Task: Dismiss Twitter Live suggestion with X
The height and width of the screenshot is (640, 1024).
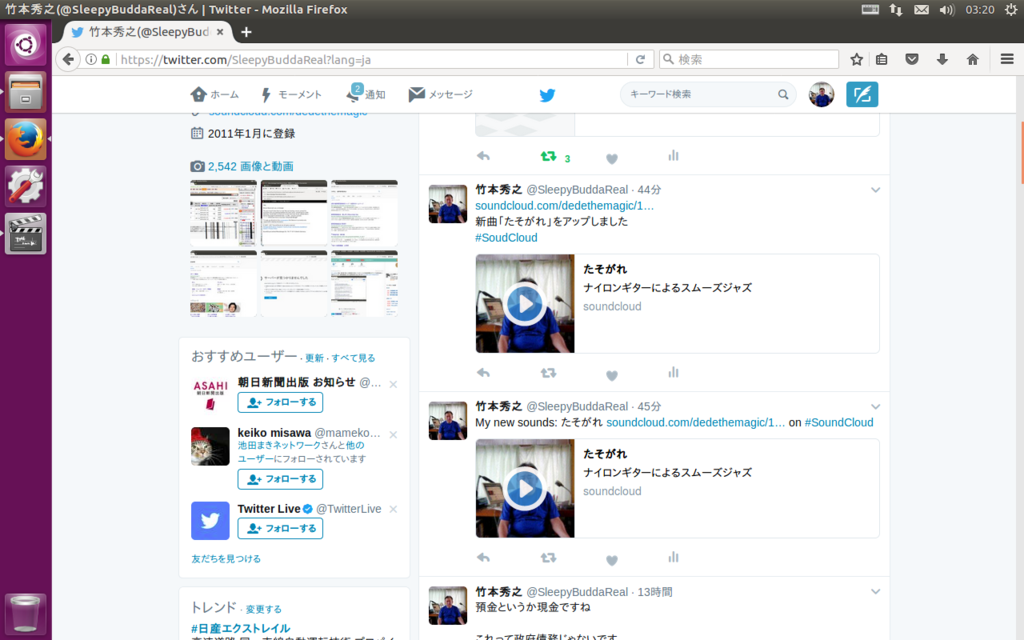Action: tap(393, 509)
